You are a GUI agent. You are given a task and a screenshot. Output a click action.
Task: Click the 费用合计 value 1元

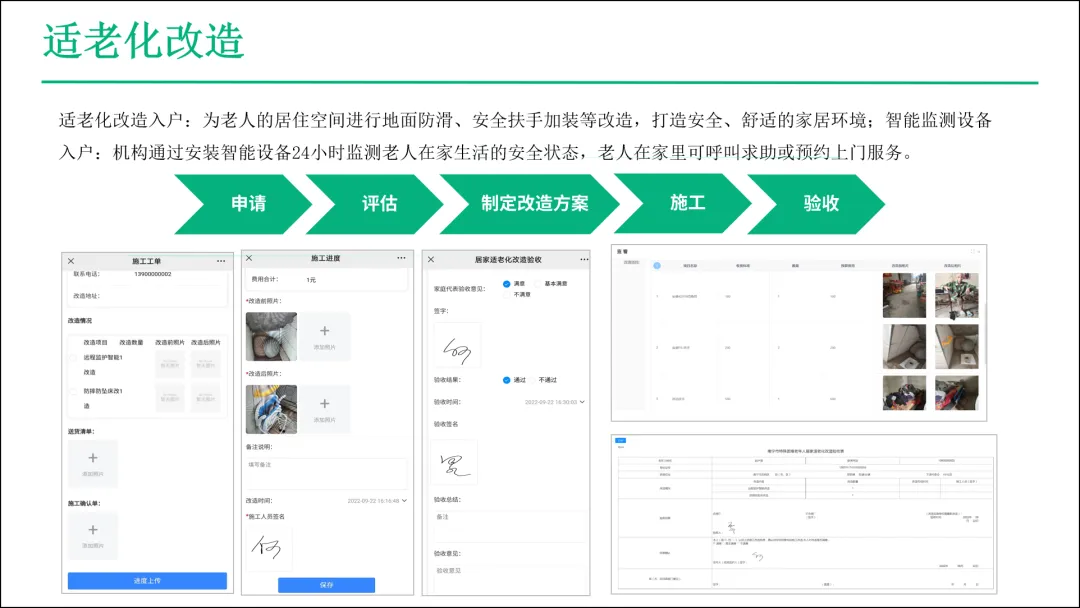[x=311, y=280]
